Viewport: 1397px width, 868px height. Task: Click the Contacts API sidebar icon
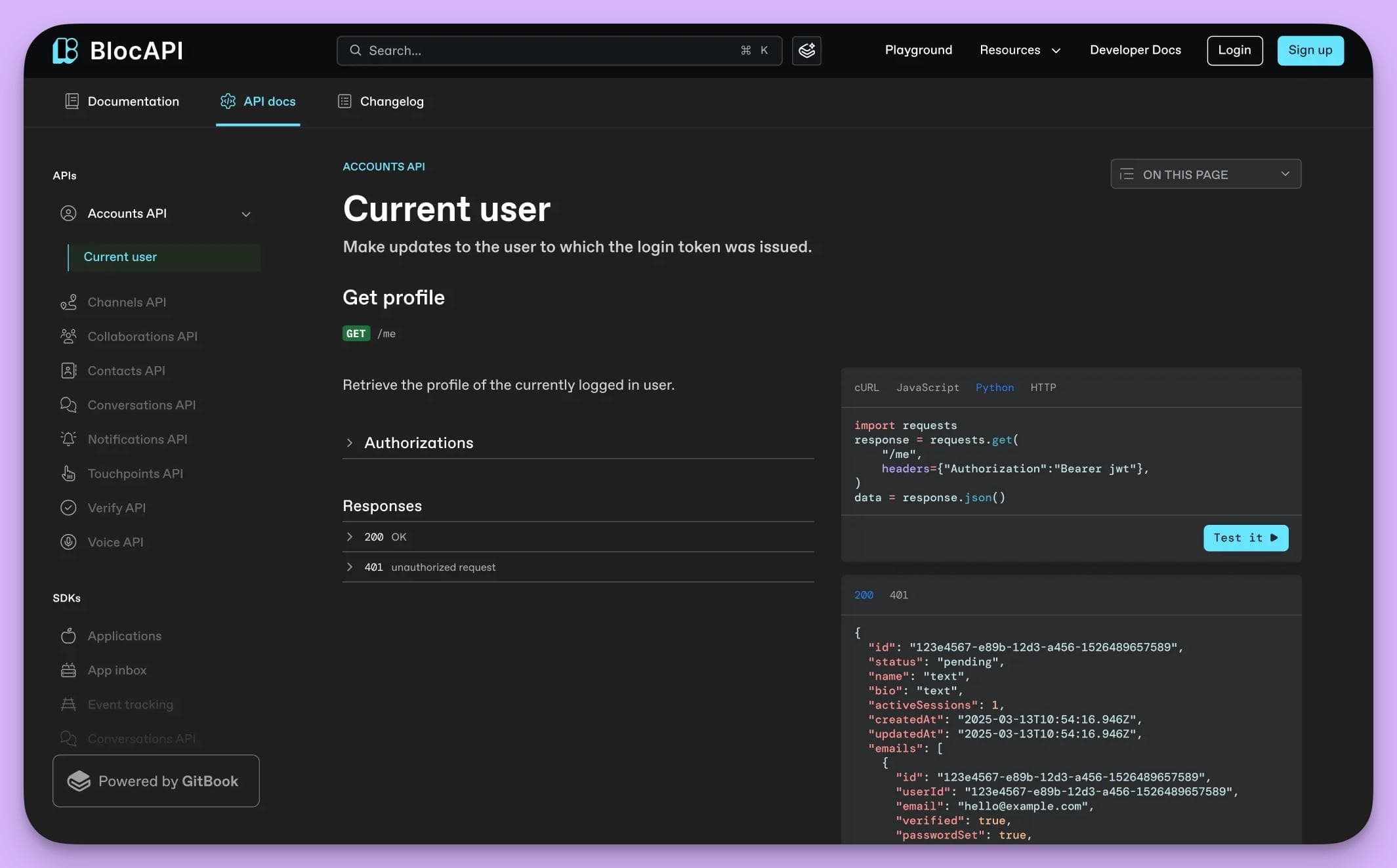(x=68, y=370)
